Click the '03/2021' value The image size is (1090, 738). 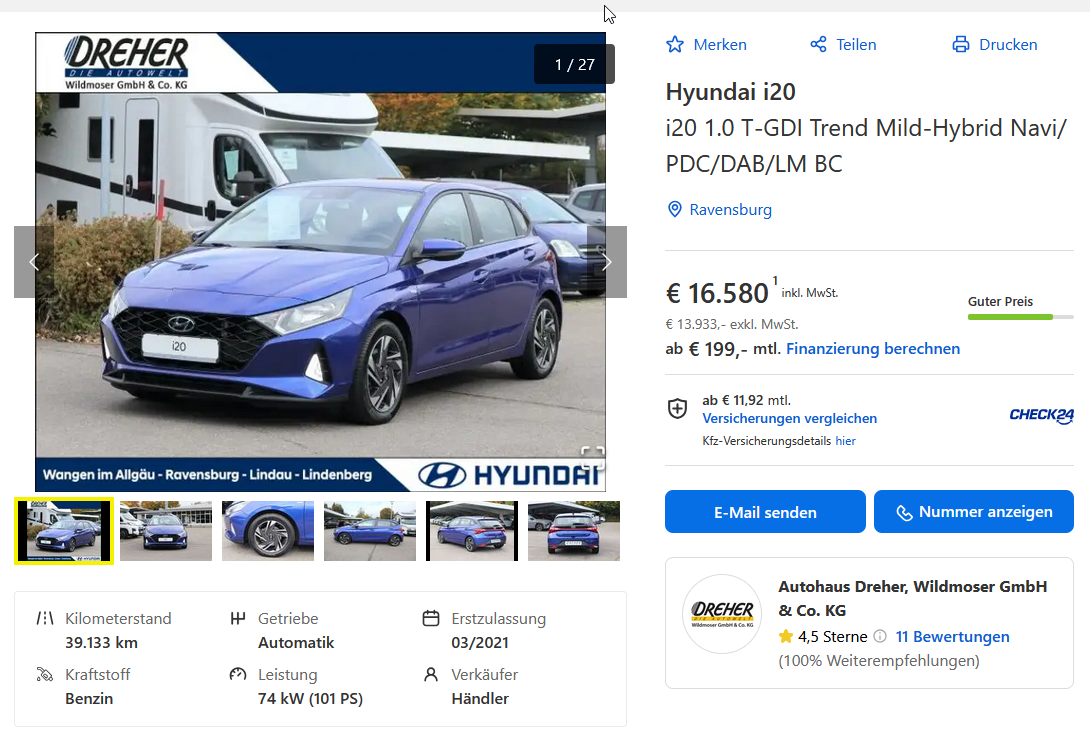point(480,643)
